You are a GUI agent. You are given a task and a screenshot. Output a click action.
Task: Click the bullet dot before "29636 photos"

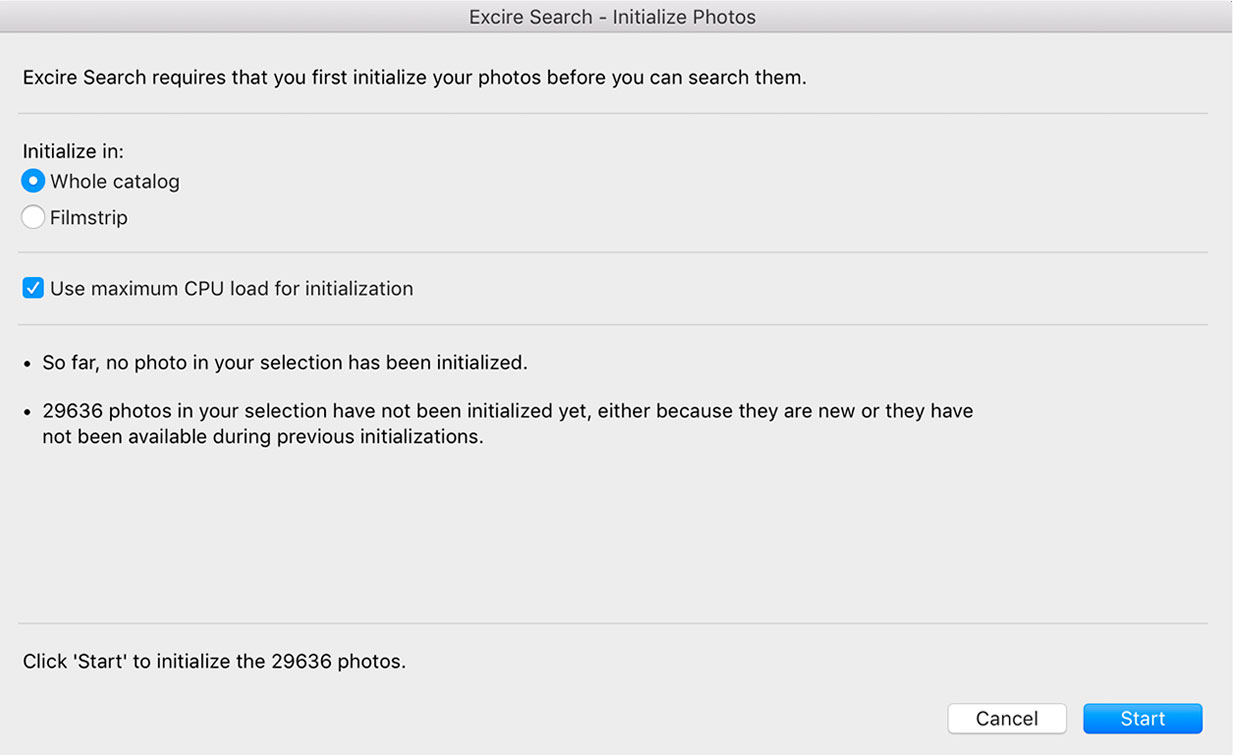pos(28,412)
